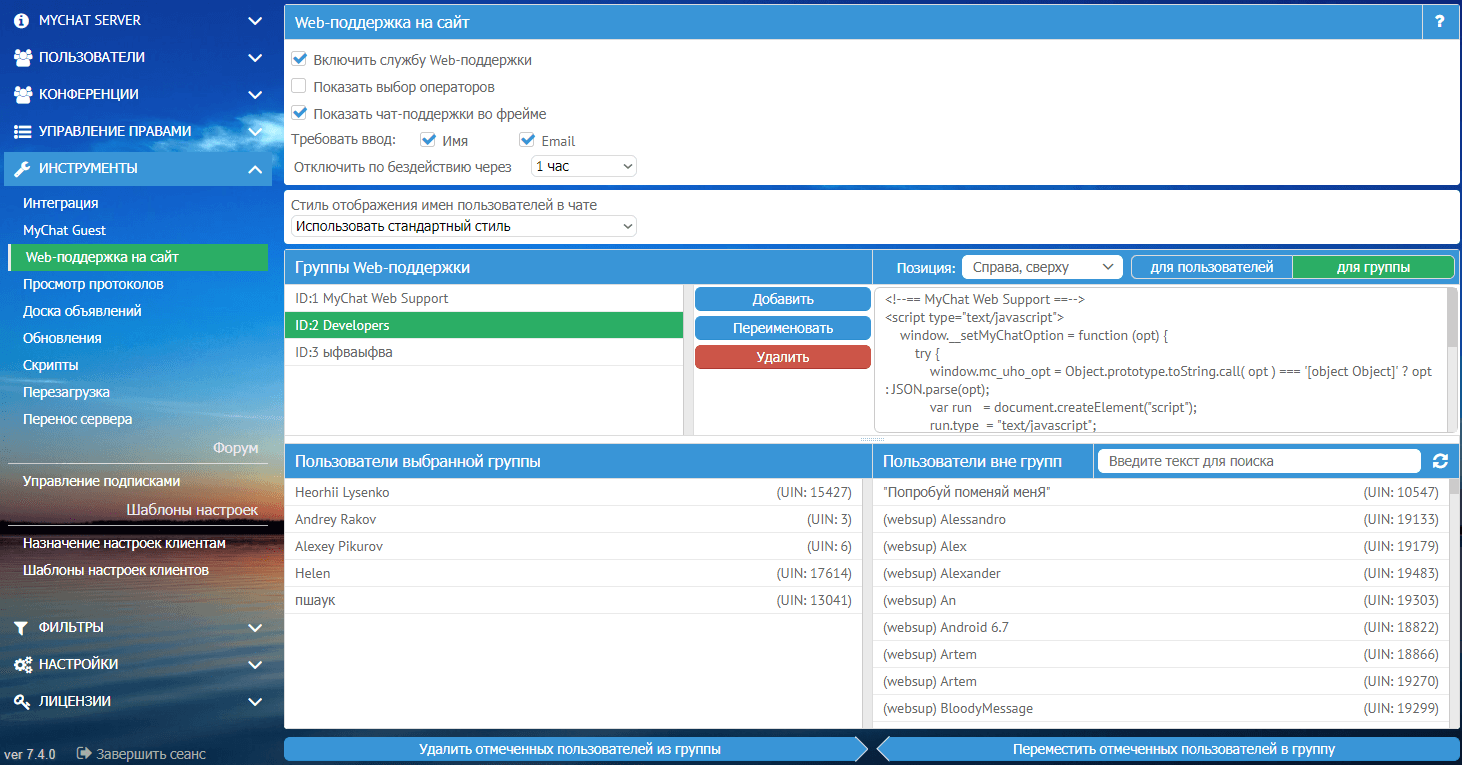This screenshot has width=1462, height=765.
Task: Open the Скрипты menu item
Action: point(51,365)
